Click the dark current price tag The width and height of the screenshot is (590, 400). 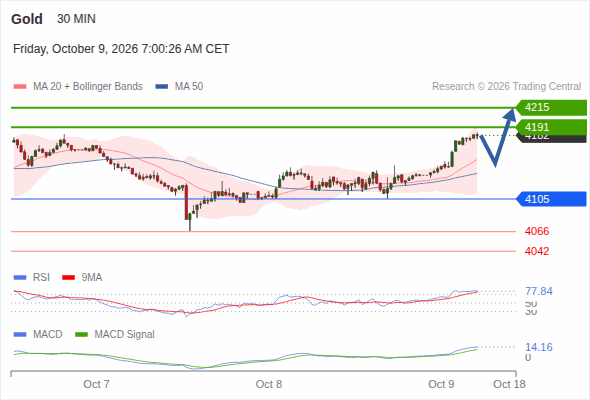552,138
